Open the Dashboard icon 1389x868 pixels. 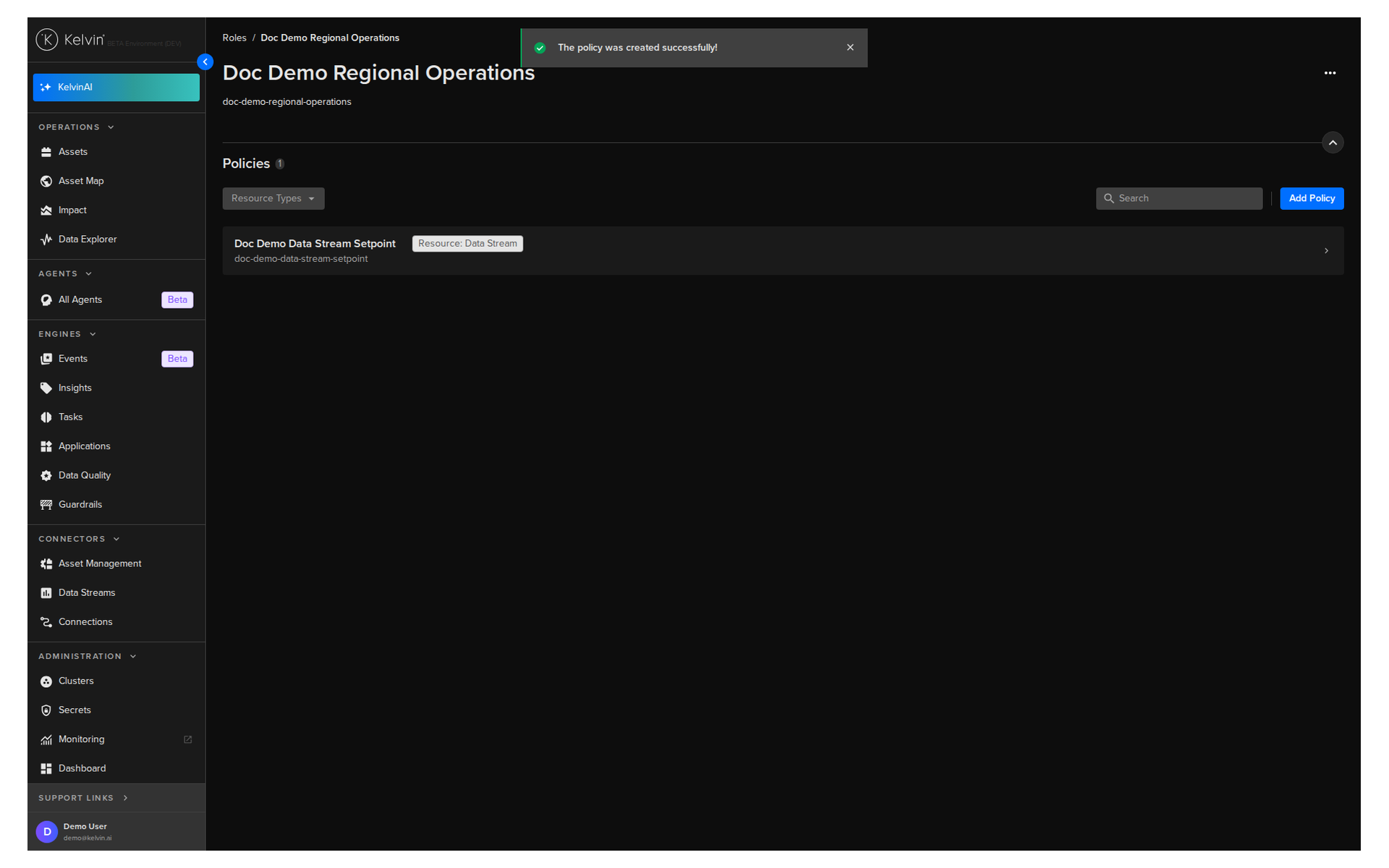pyautogui.click(x=46, y=769)
